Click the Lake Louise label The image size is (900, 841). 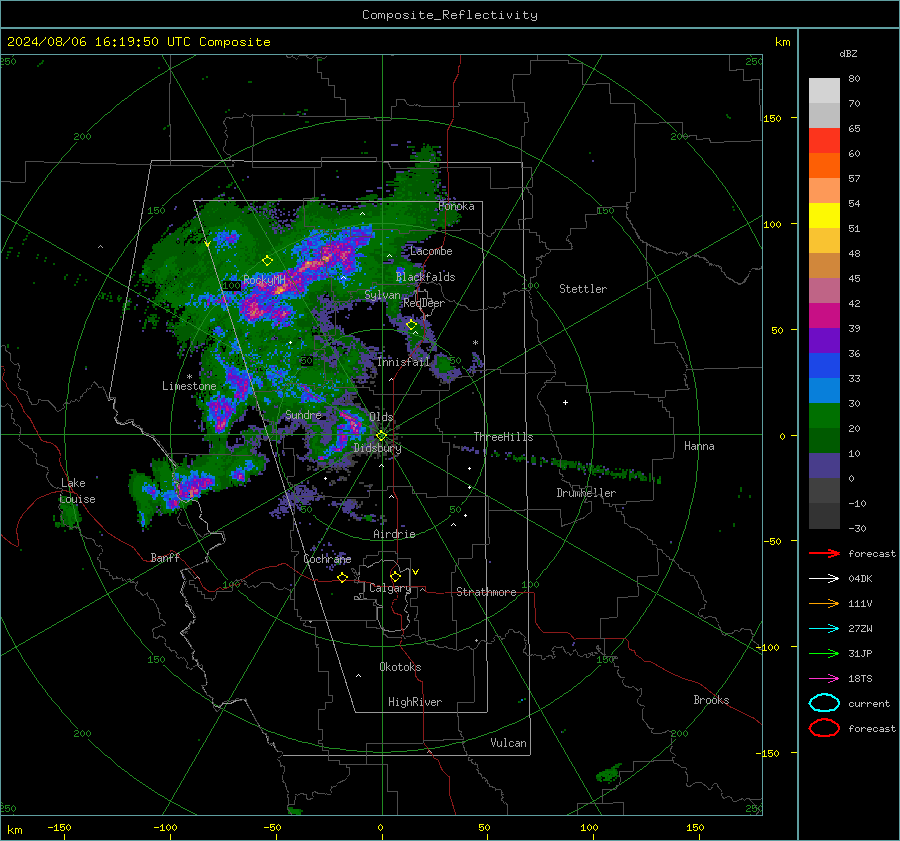point(77,491)
